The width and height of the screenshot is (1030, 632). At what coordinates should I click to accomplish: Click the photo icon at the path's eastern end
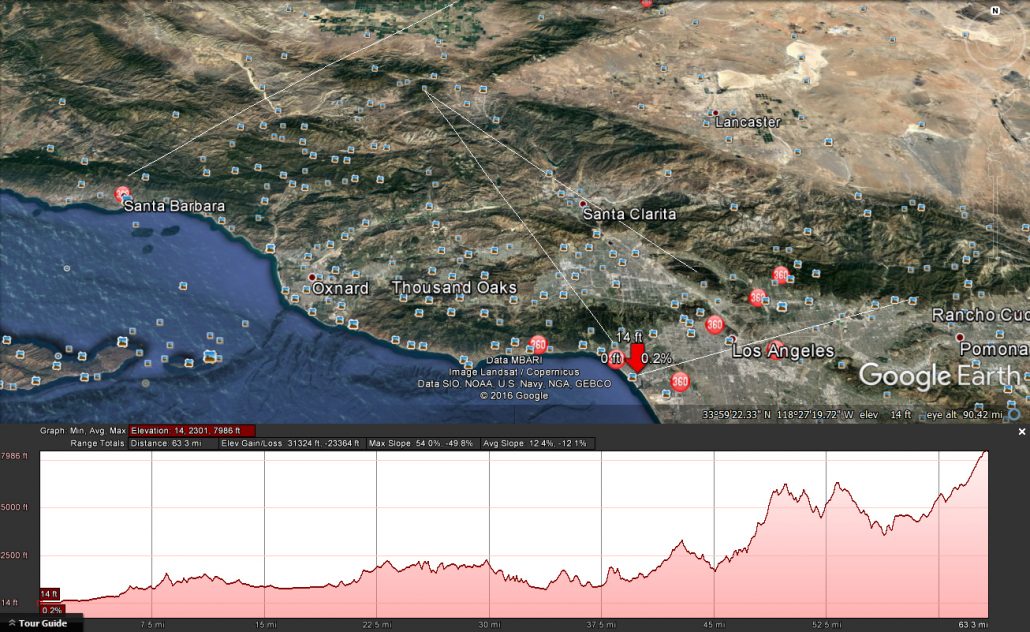[x=912, y=300]
